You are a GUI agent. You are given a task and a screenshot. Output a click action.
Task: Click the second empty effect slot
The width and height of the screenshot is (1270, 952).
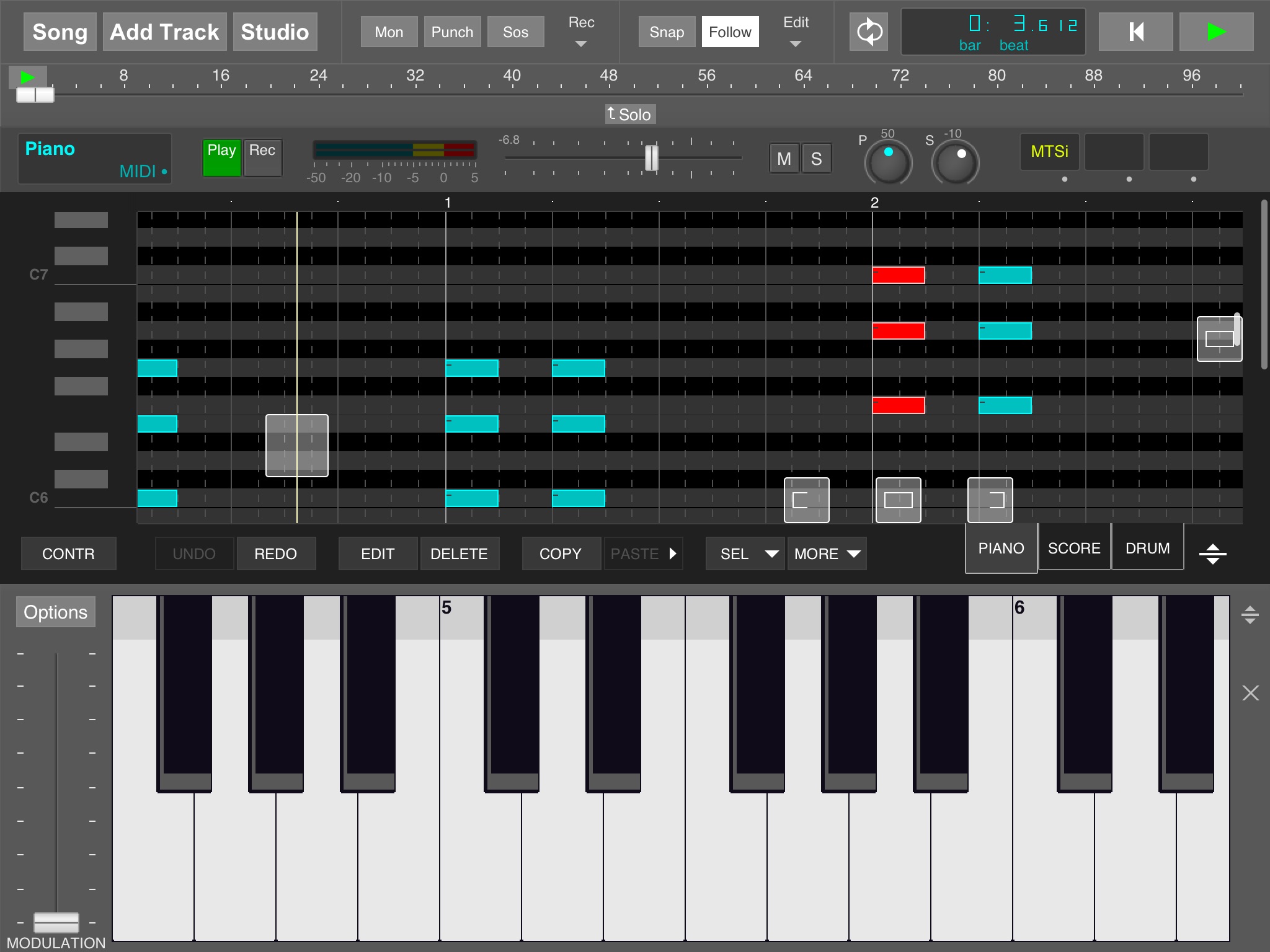click(x=1114, y=151)
